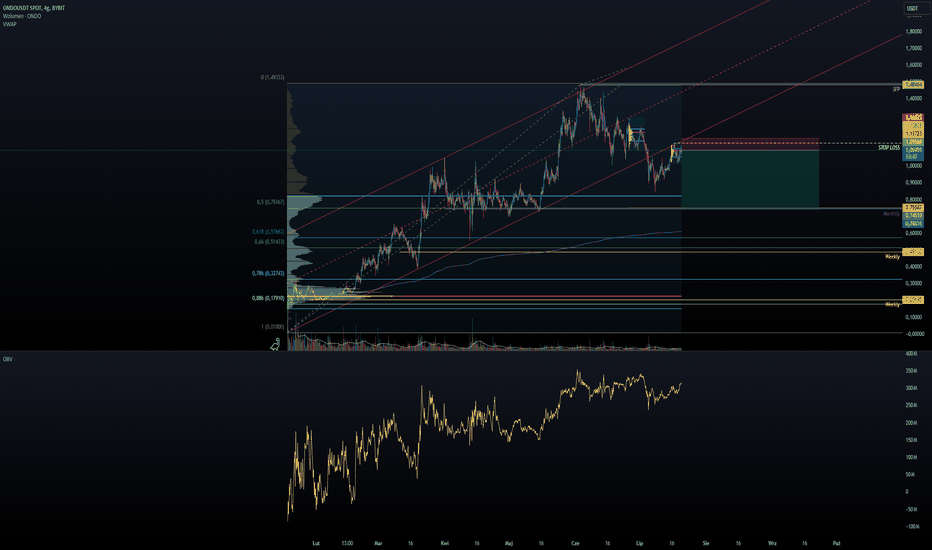Select the VWAP indicator label

point(10,24)
